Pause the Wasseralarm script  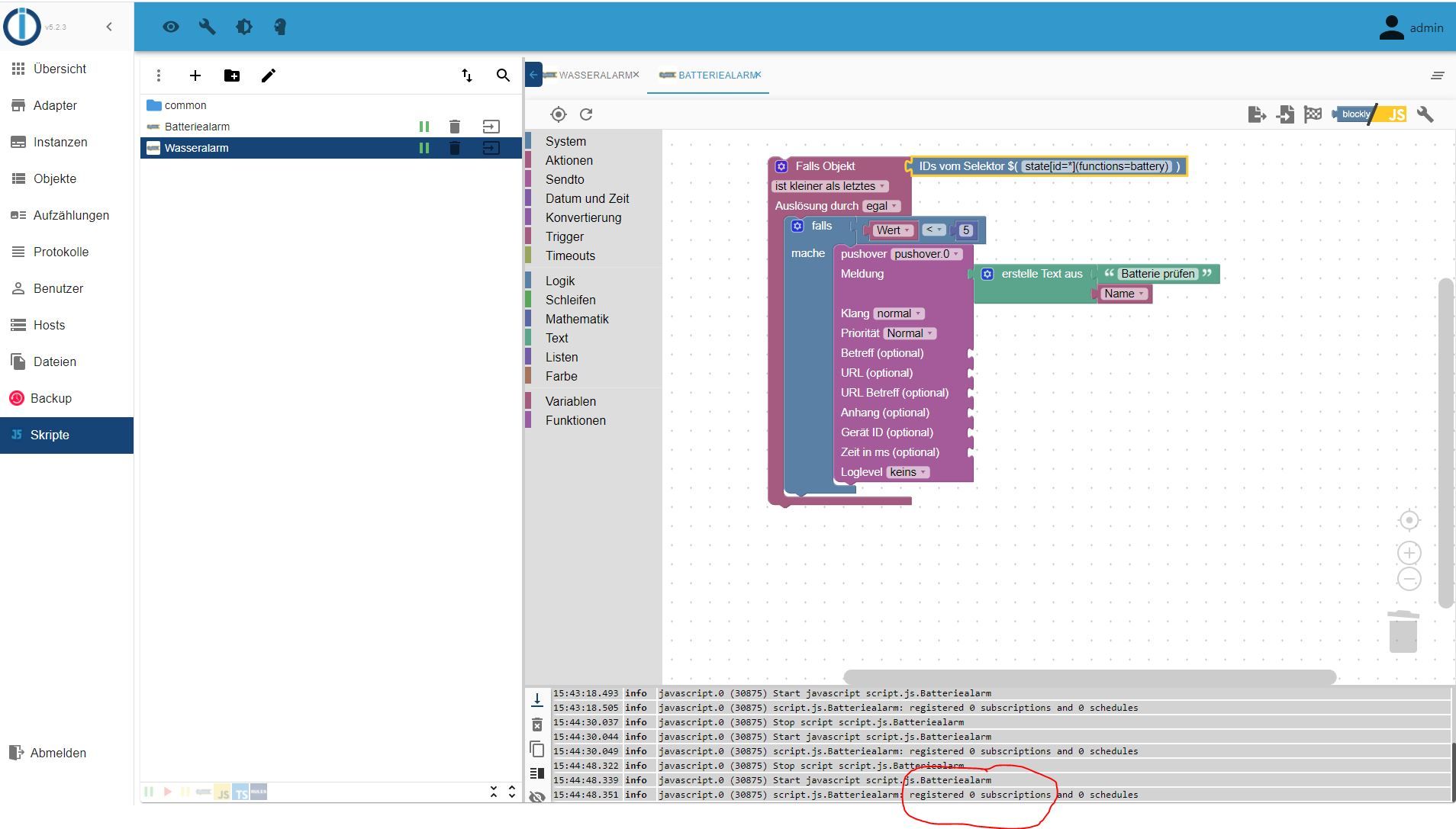click(424, 148)
